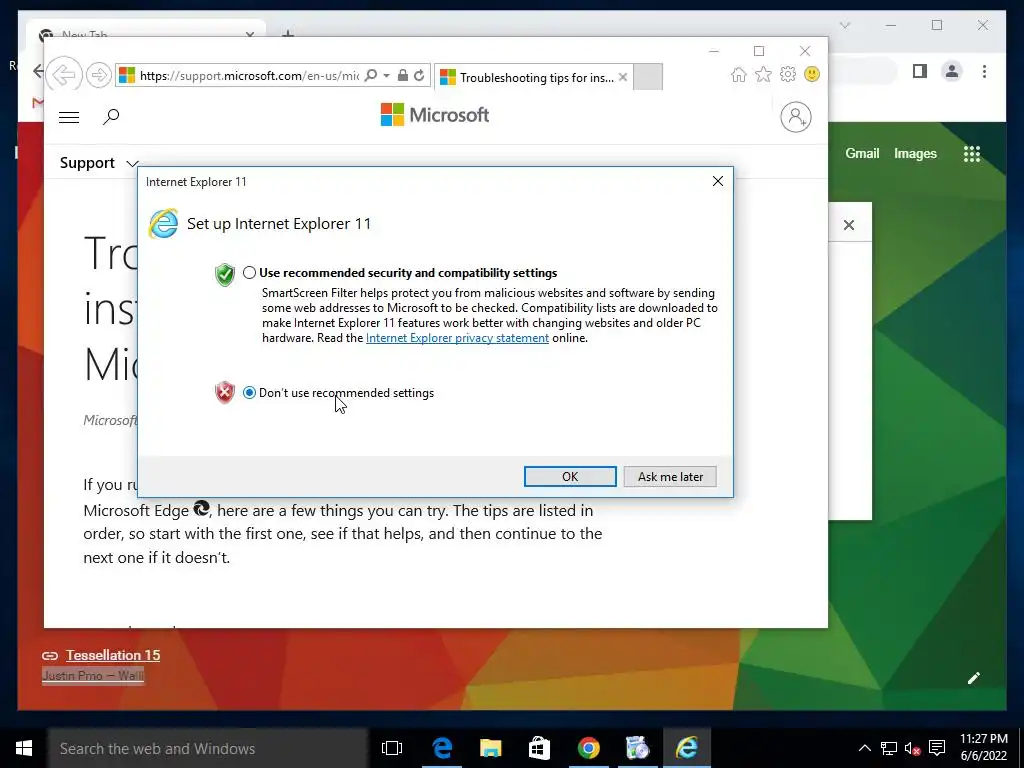Go forward using IE forward arrow
Viewport: 1024px width, 768px height.
99,75
